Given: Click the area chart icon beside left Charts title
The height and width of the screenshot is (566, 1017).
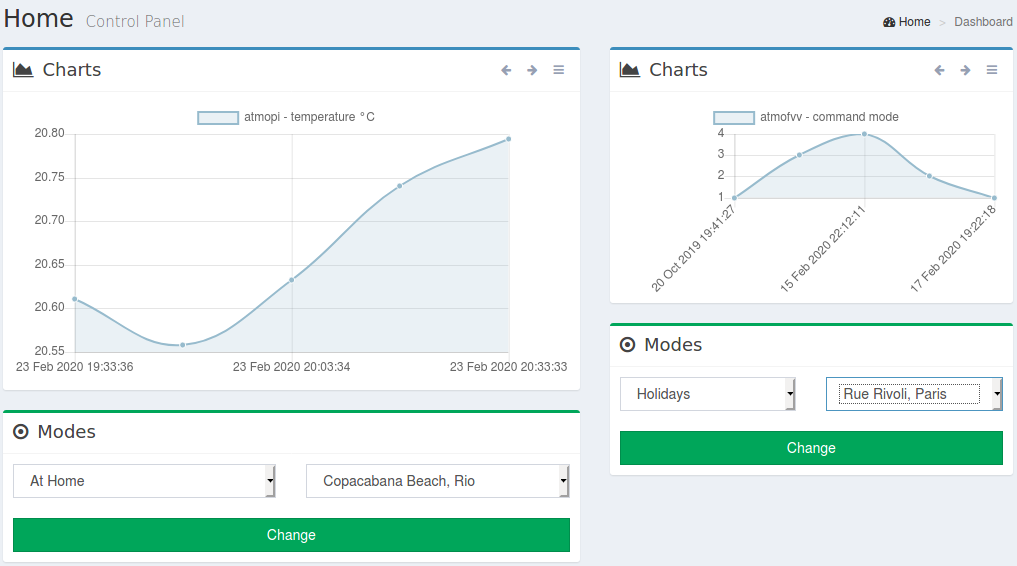Looking at the screenshot, I should [23, 70].
